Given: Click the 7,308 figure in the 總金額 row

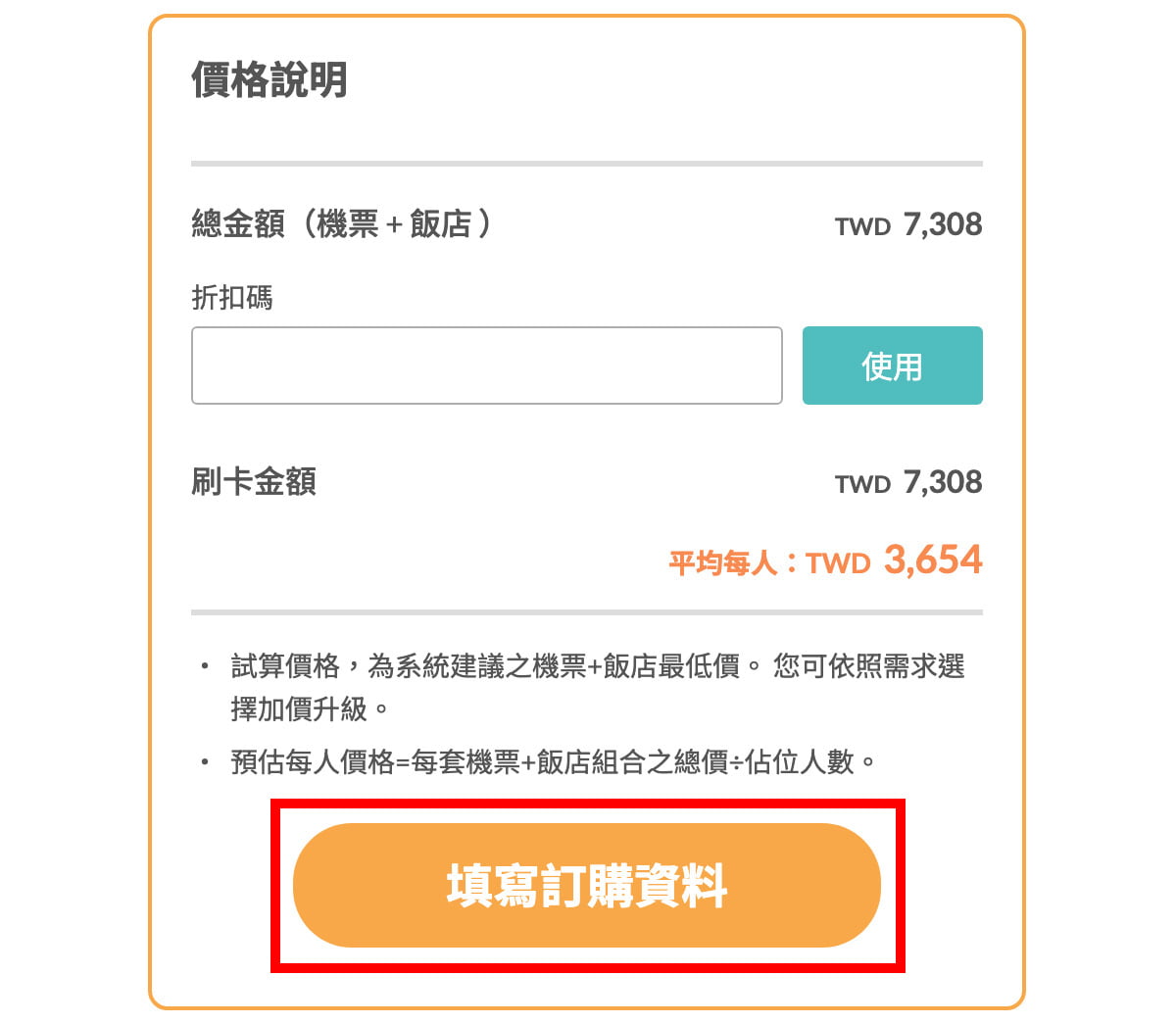Looking at the screenshot, I should 943,224.
